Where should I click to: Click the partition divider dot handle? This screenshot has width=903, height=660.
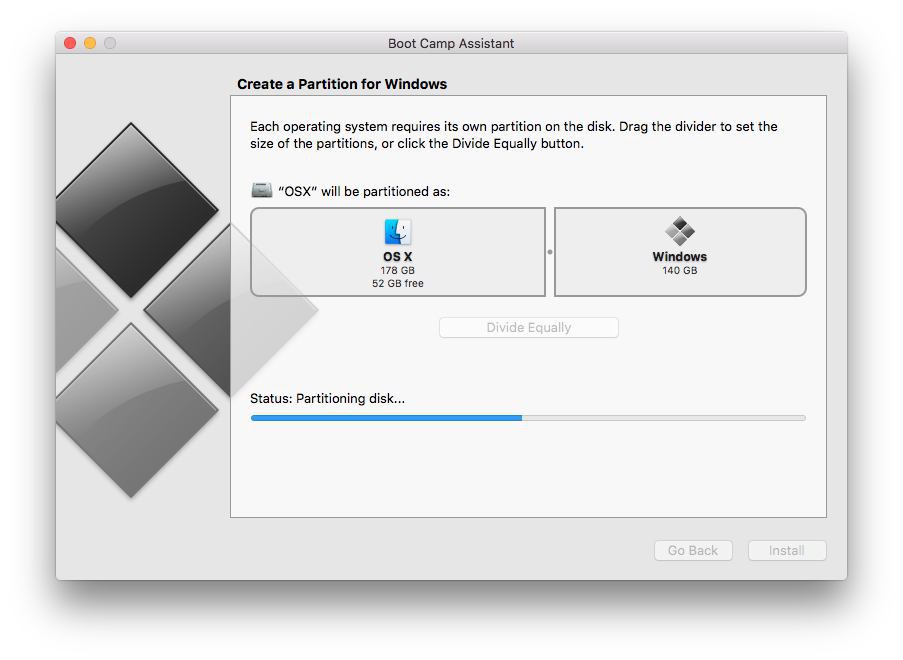tap(550, 252)
